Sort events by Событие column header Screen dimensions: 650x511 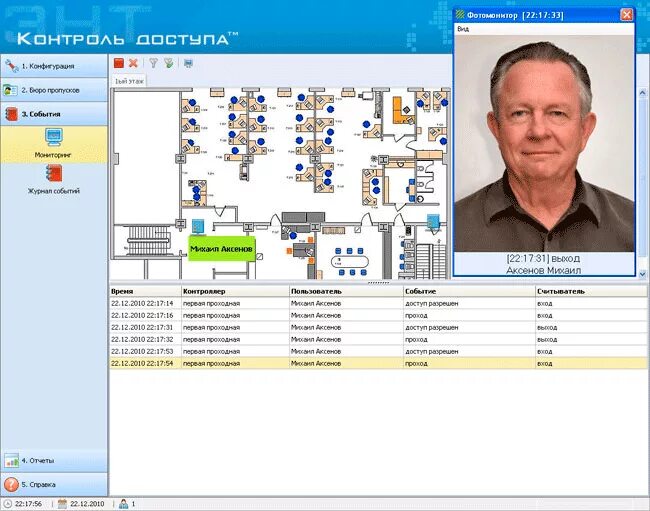pyautogui.click(x=469, y=291)
